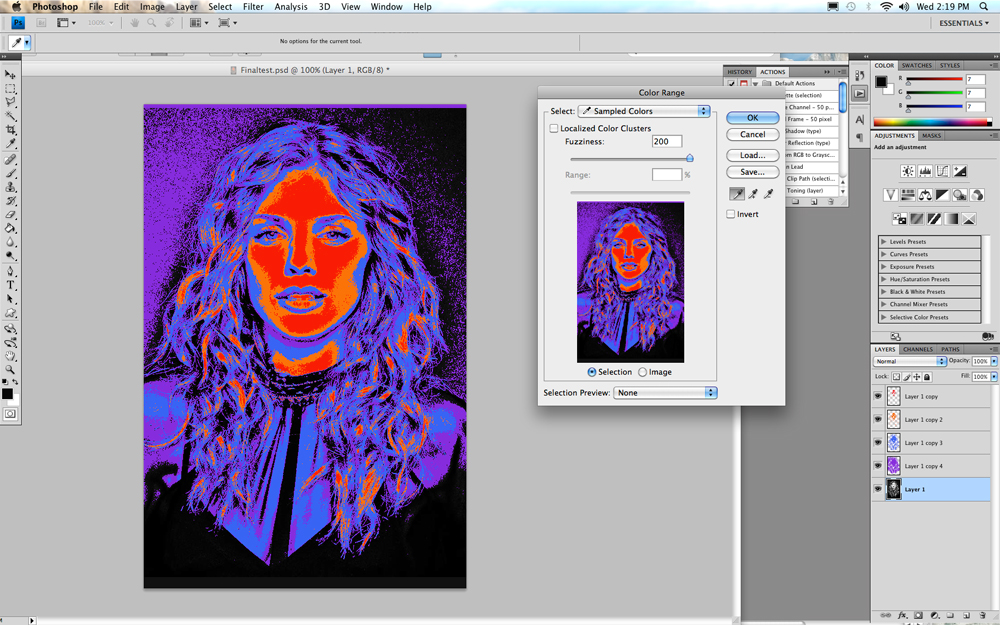Select the Blur tool
The height and width of the screenshot is (625, 1000).
pyautogui.click(x=10, y=242)
